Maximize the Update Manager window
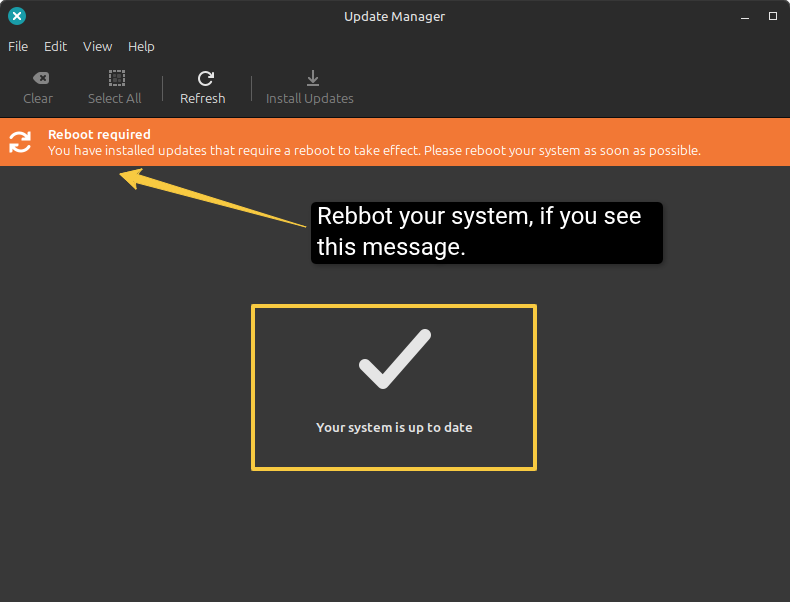The width and height of the screenshot is (790, 602). click(x=773, y=16)
